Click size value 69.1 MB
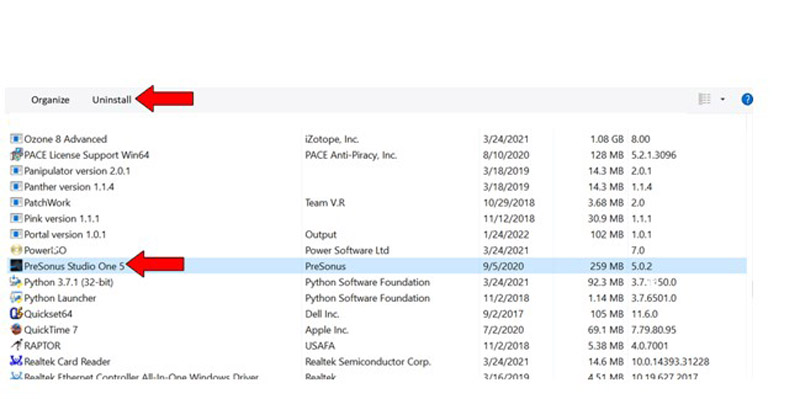Screen dimensions: 800x399 pos(606,330)
